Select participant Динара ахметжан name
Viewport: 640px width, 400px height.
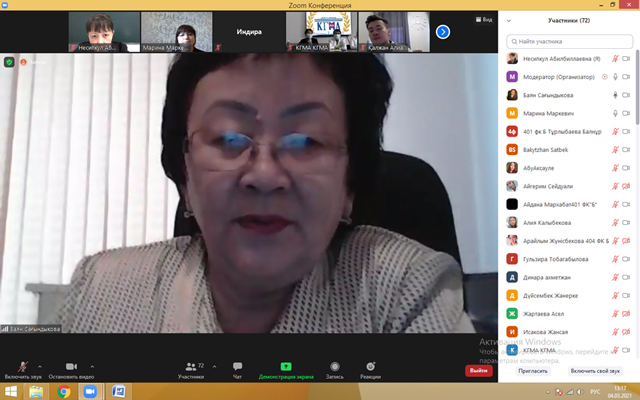547,277
